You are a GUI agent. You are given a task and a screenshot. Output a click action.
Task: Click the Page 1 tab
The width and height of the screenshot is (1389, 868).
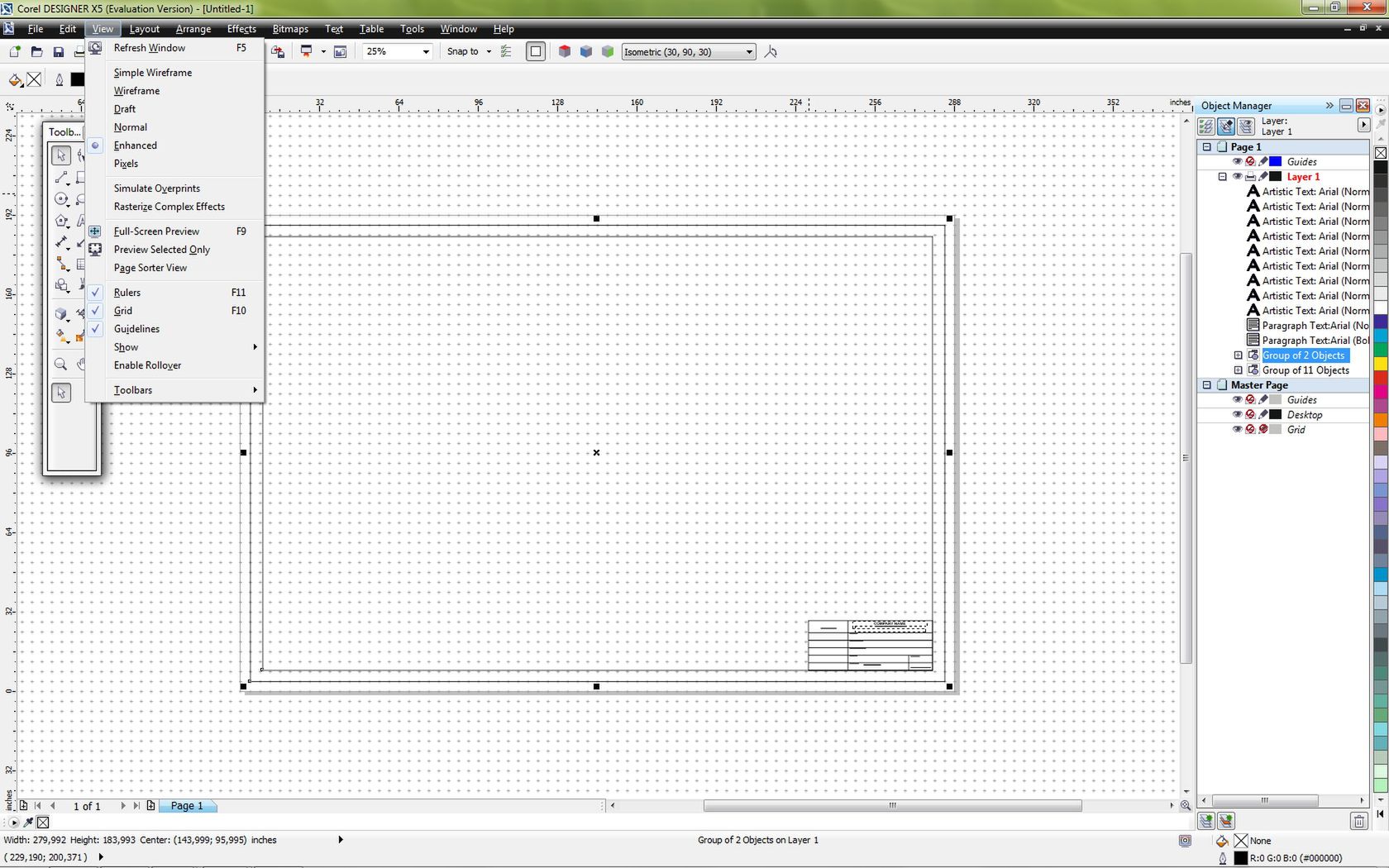[x=187, y=806]
